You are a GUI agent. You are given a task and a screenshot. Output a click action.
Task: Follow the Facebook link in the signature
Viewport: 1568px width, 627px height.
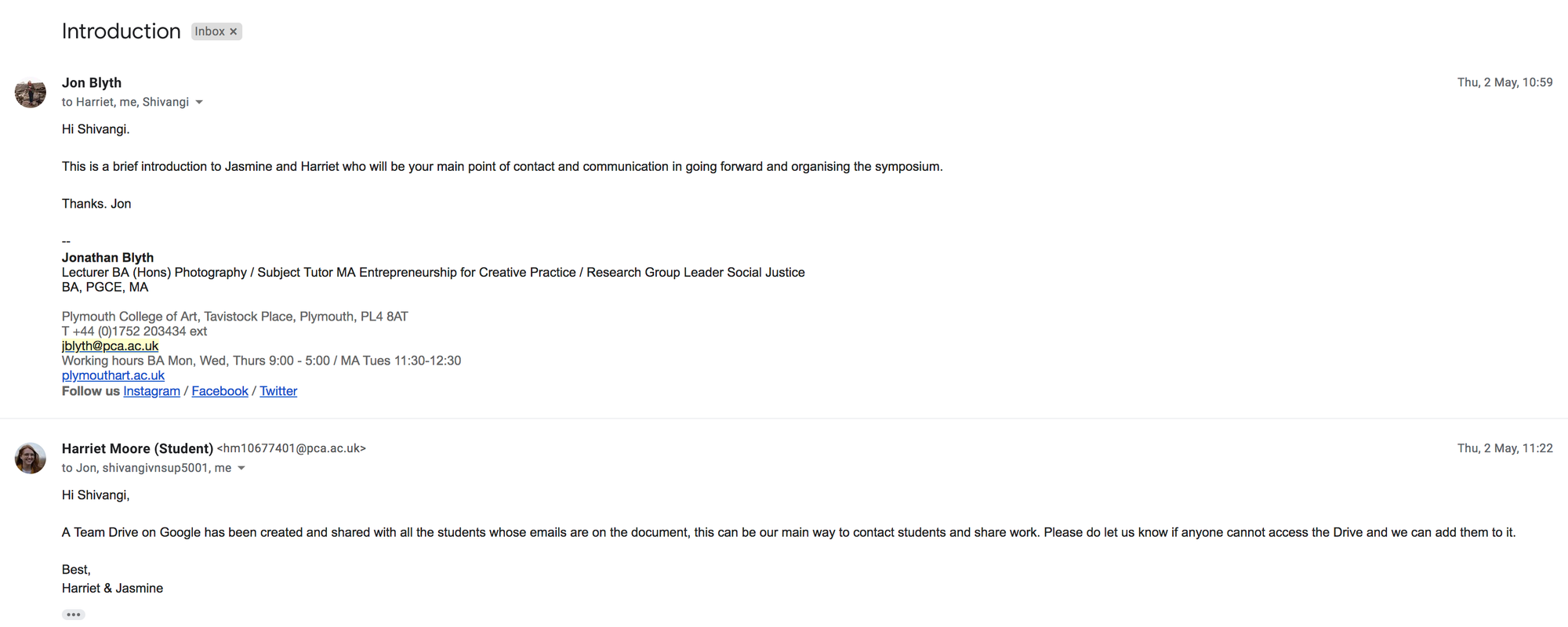[x=220, y=391]
